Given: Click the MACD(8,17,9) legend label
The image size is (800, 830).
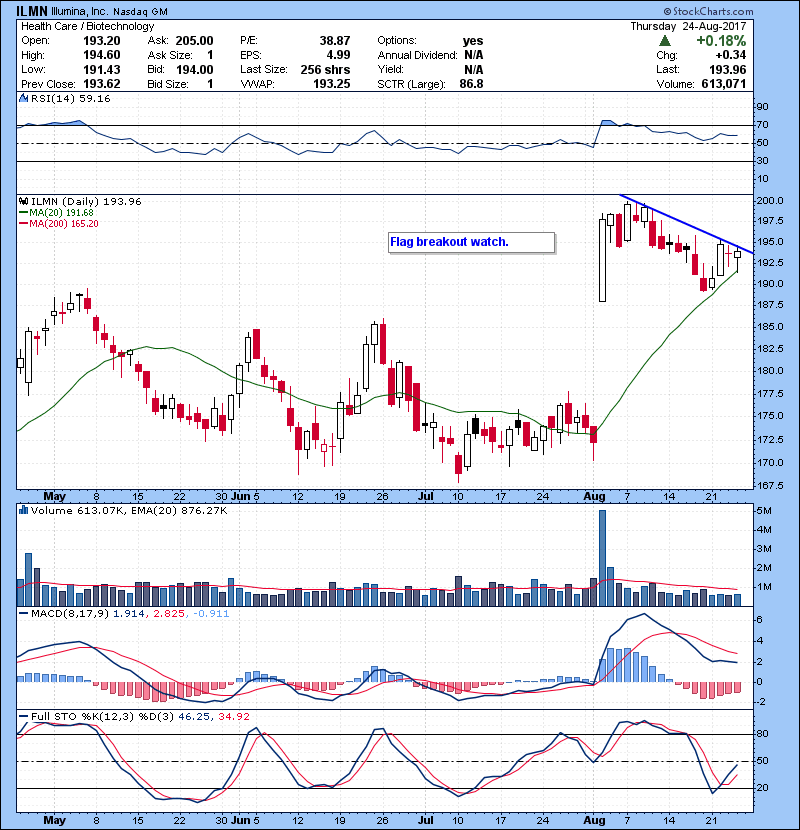Looking at the screenshot, I should coord(70,614).
